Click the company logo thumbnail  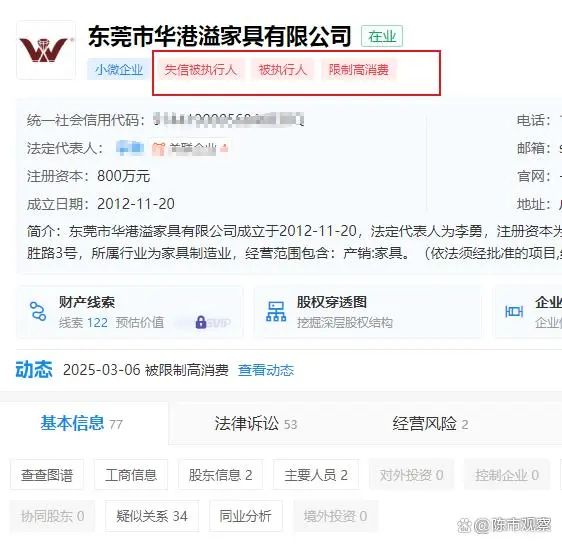(x=46, y=50)
